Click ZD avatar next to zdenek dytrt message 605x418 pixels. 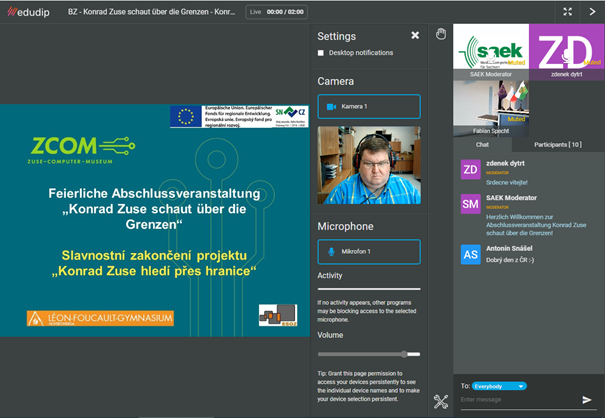click(471, 169)
